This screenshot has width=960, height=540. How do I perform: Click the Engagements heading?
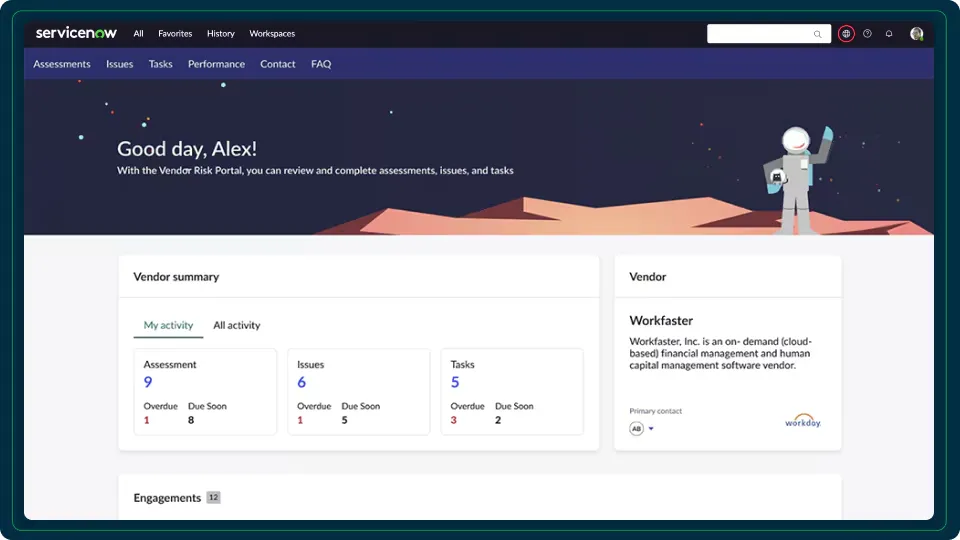point(167,498)
